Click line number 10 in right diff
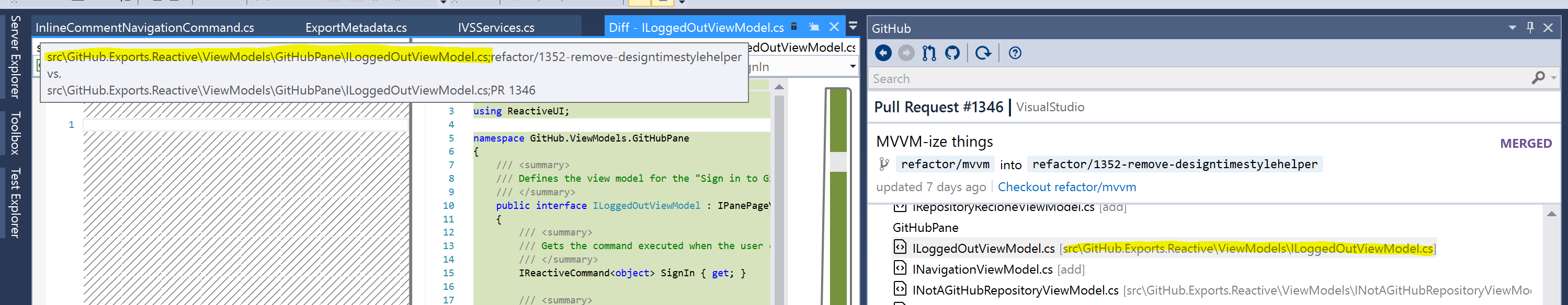This screenshot has height=305, width=1568. [x=449, y=206]
